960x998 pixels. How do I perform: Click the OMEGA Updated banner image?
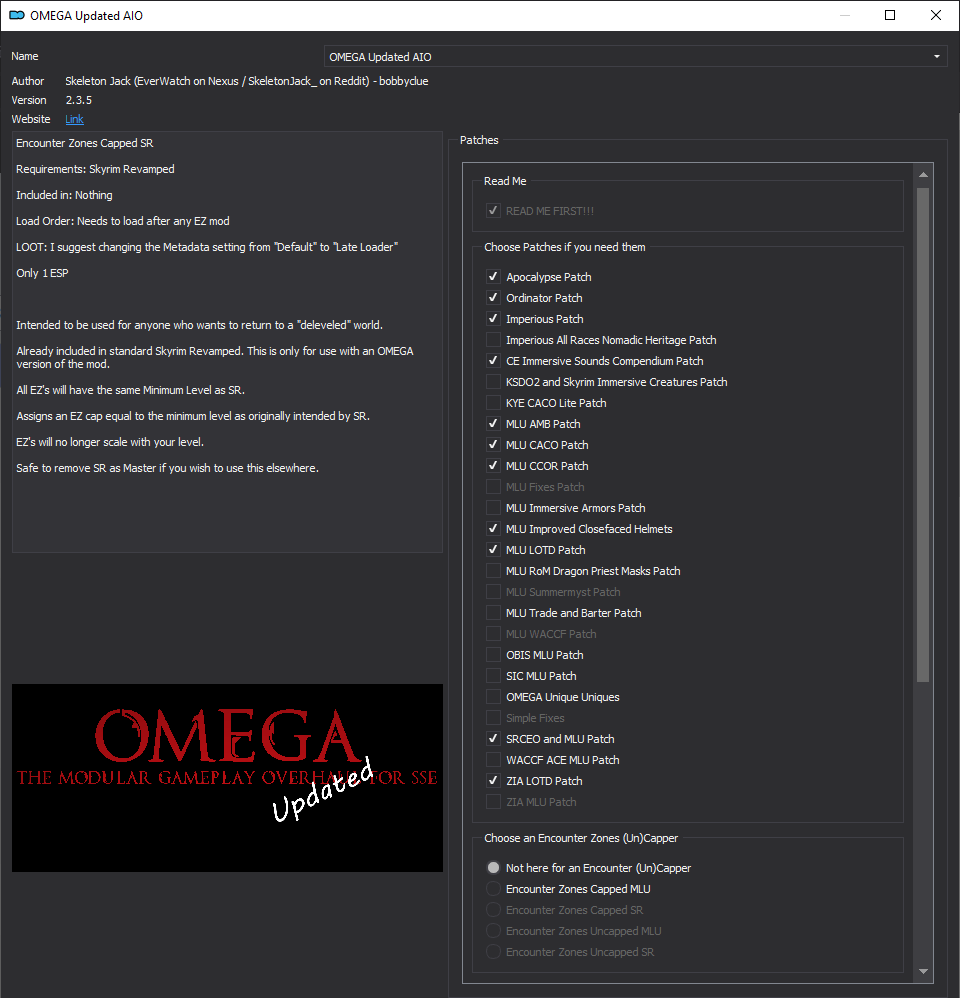point(227,778)
